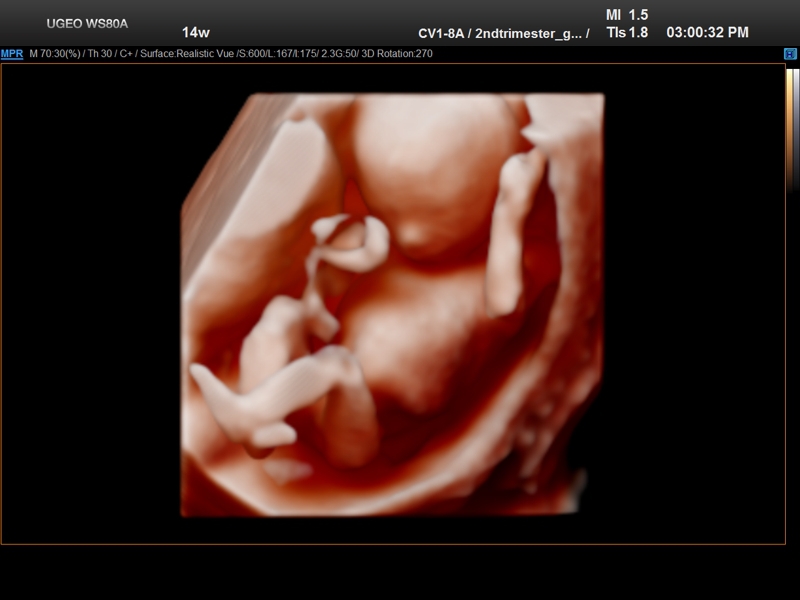This screenshot has height=600, width=800.
Task: Click the blue H icon at top right
Action: click(x=790, y=53)
